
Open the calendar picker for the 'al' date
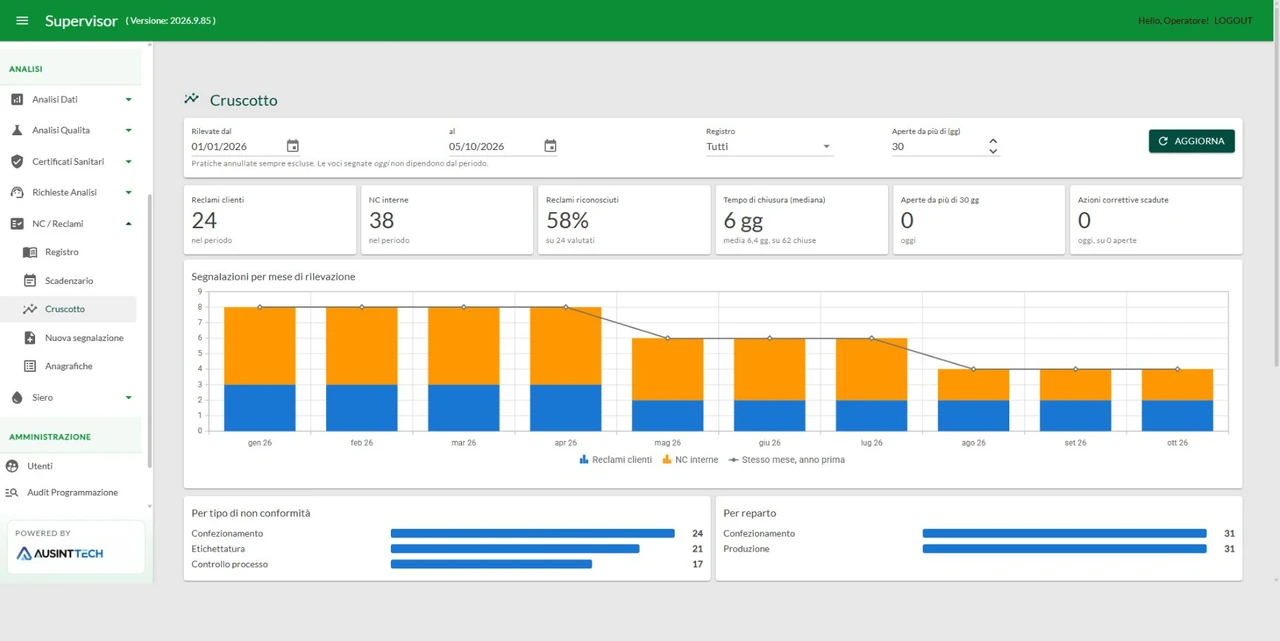(550, 146)
